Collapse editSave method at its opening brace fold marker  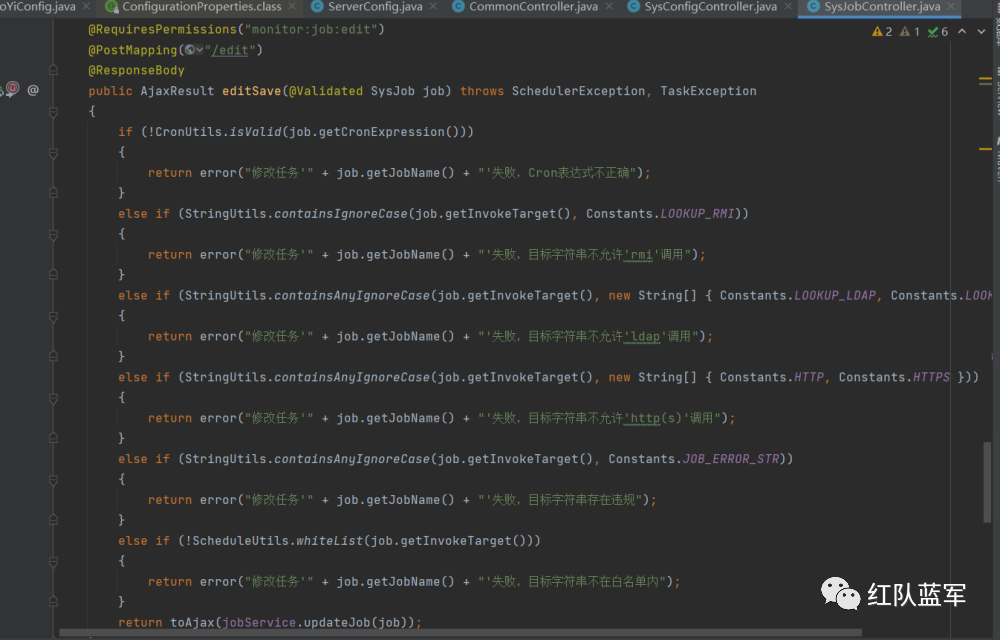click(x=54, y=112)
